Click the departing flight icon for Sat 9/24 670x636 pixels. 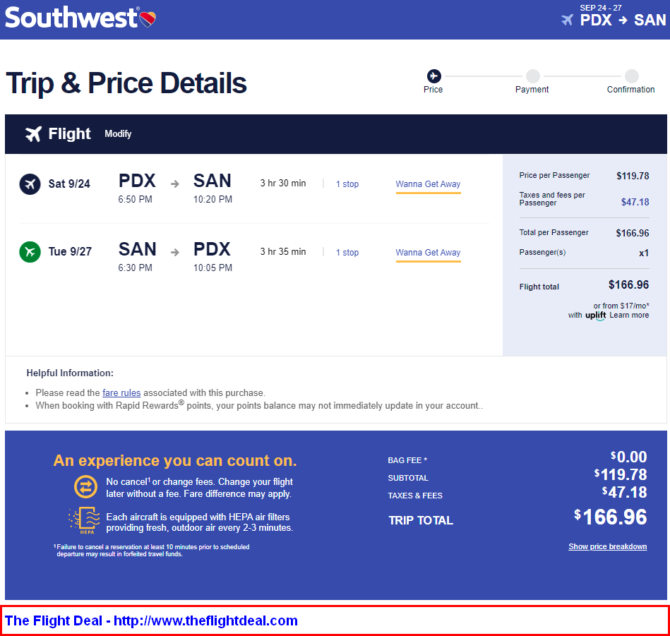pyautogui.click(x=30, y=183)
